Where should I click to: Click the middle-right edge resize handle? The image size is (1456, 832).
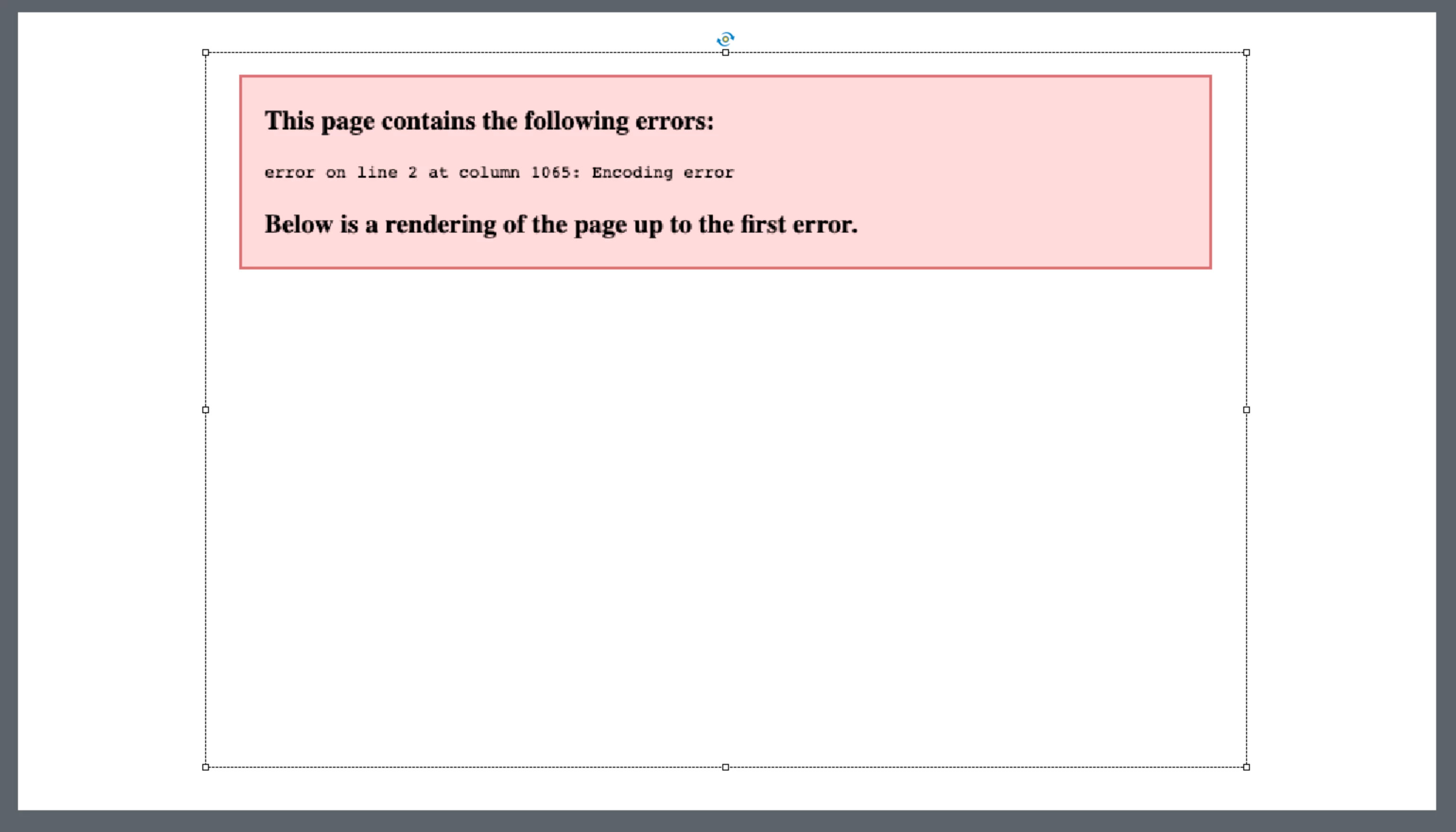tap(1246, 410)
